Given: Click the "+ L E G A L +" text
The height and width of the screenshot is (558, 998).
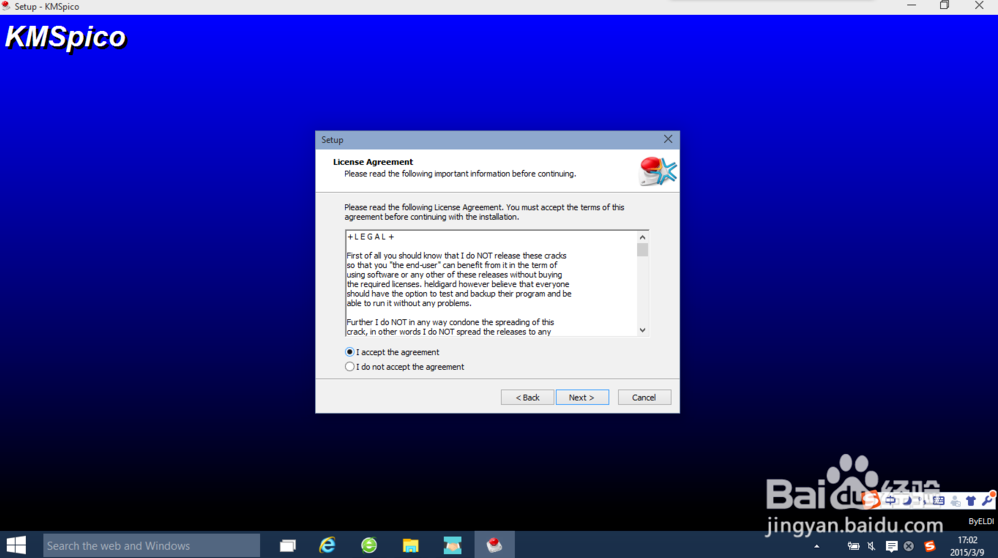Looking at the screenshot, I should (x=371, y=237).
